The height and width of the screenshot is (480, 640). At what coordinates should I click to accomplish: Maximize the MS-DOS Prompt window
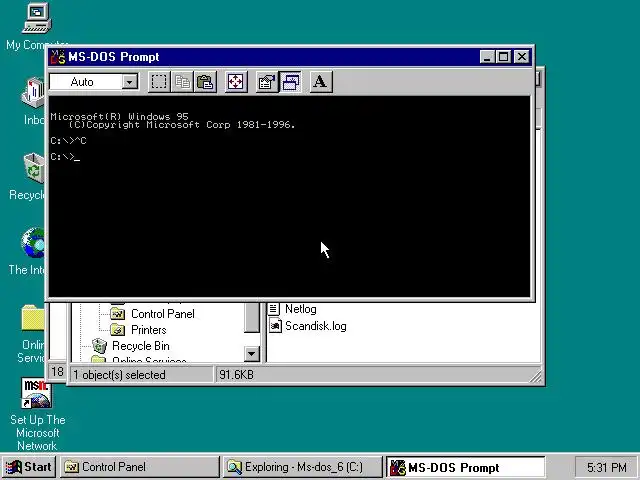pos(503,57)
